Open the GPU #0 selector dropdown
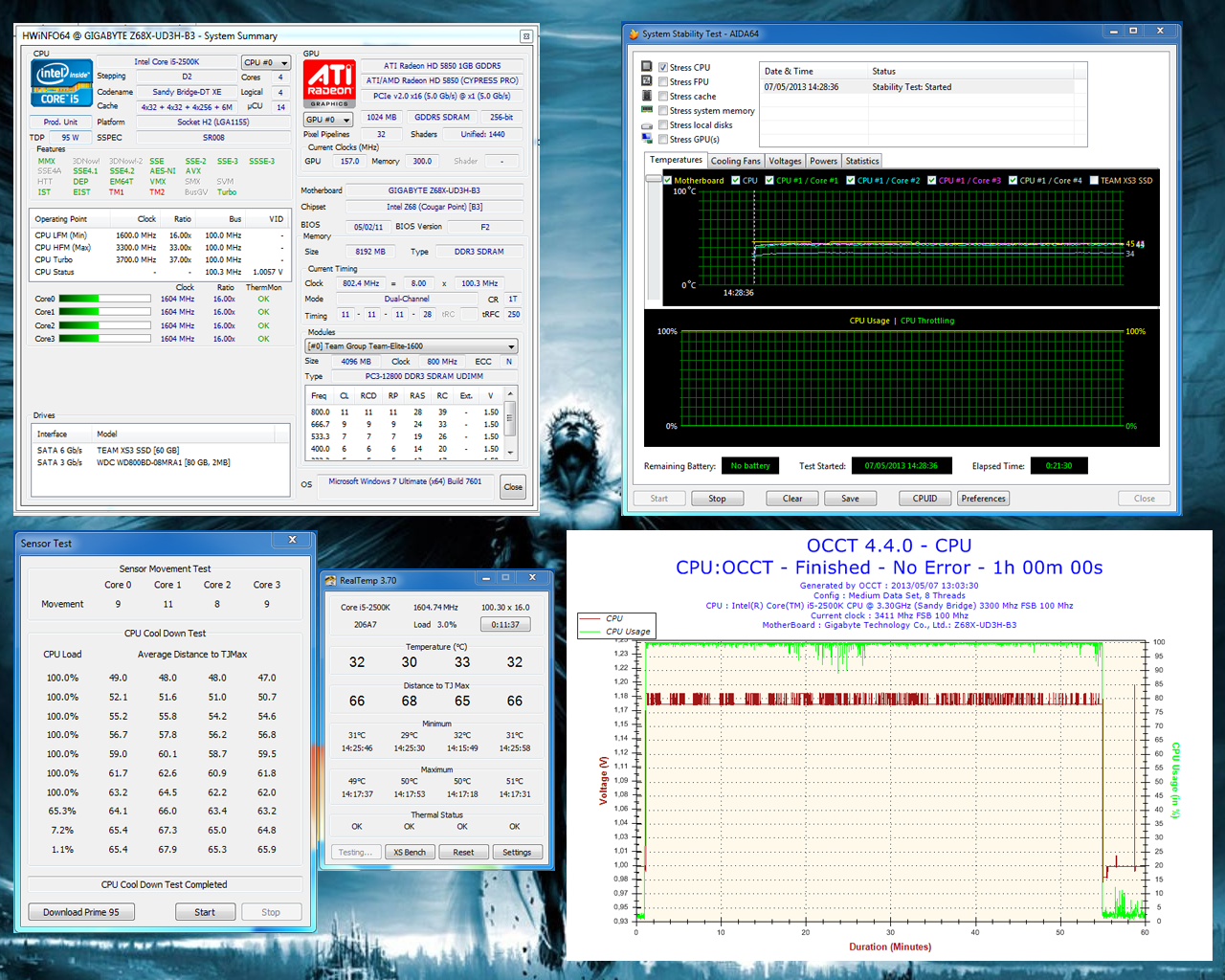 [x=328, y=120]
